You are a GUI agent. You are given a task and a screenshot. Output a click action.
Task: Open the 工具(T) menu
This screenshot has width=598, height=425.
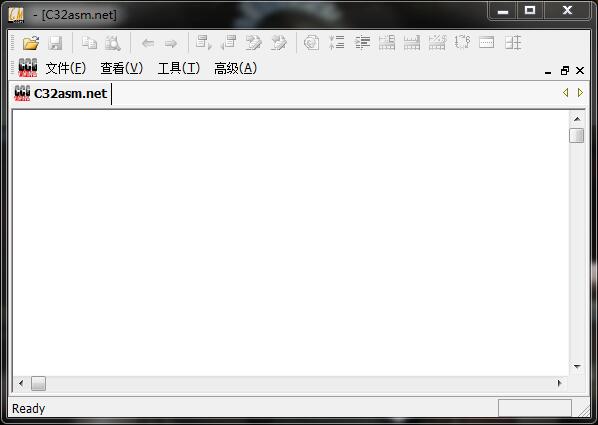click(179, 68)
